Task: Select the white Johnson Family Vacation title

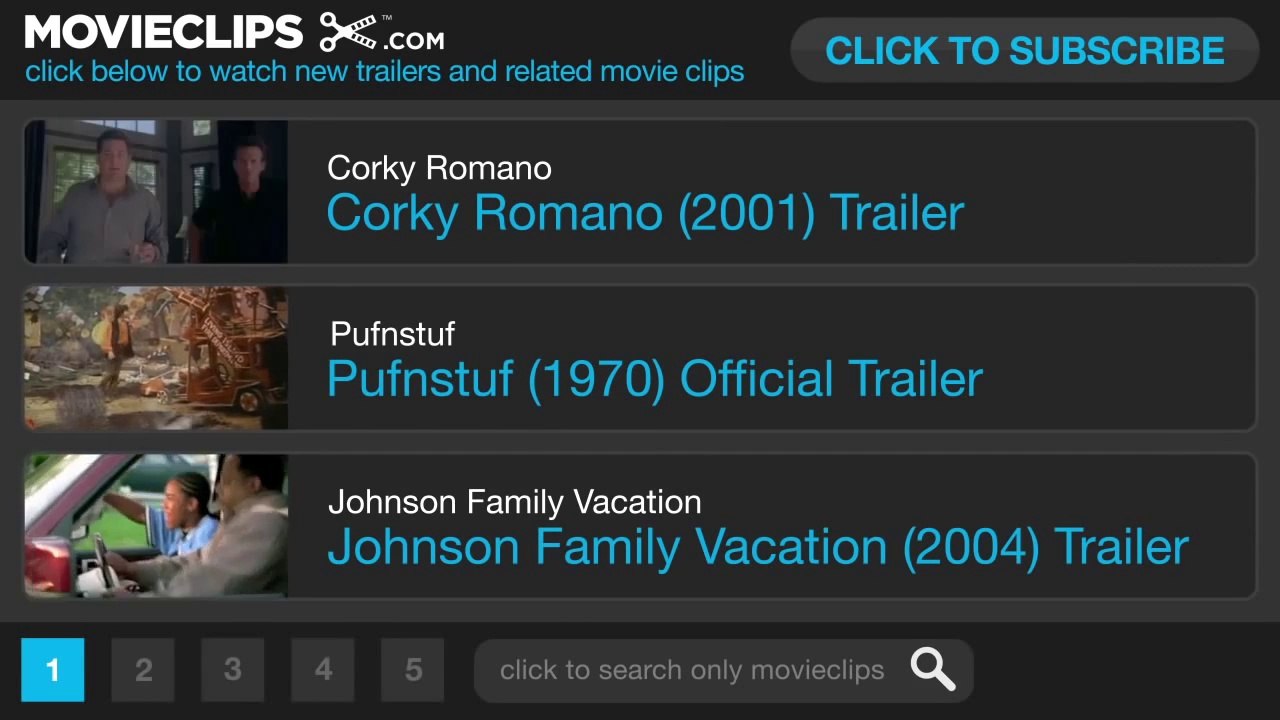Action: click(514, 501)
